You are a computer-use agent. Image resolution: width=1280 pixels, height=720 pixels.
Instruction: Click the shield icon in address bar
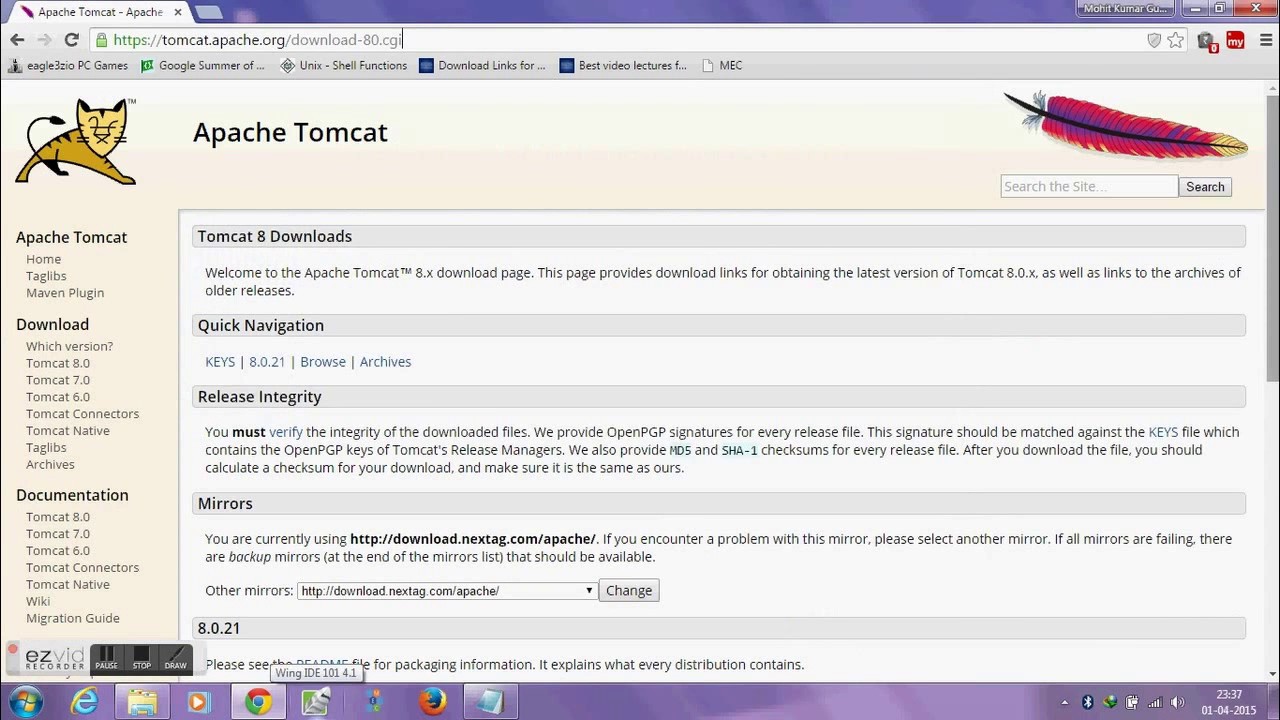(1154, 40)
